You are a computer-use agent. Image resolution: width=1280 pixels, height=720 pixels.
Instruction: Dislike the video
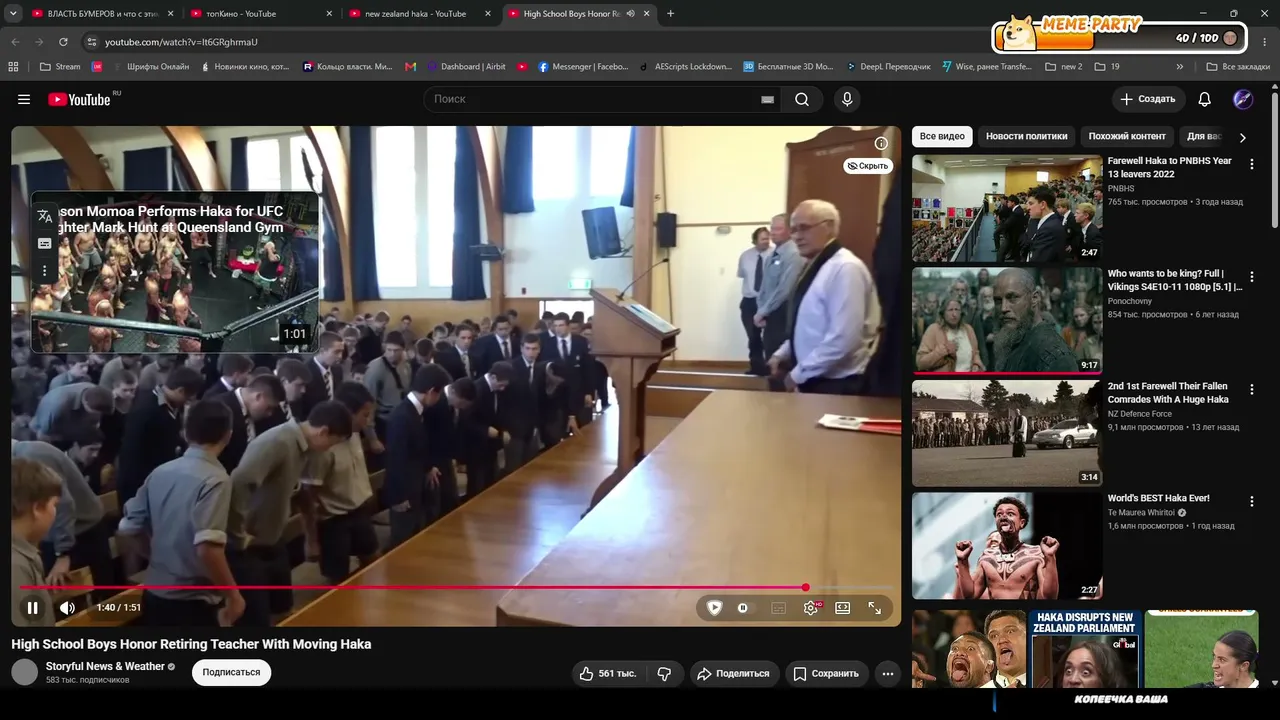click(664, 674)
